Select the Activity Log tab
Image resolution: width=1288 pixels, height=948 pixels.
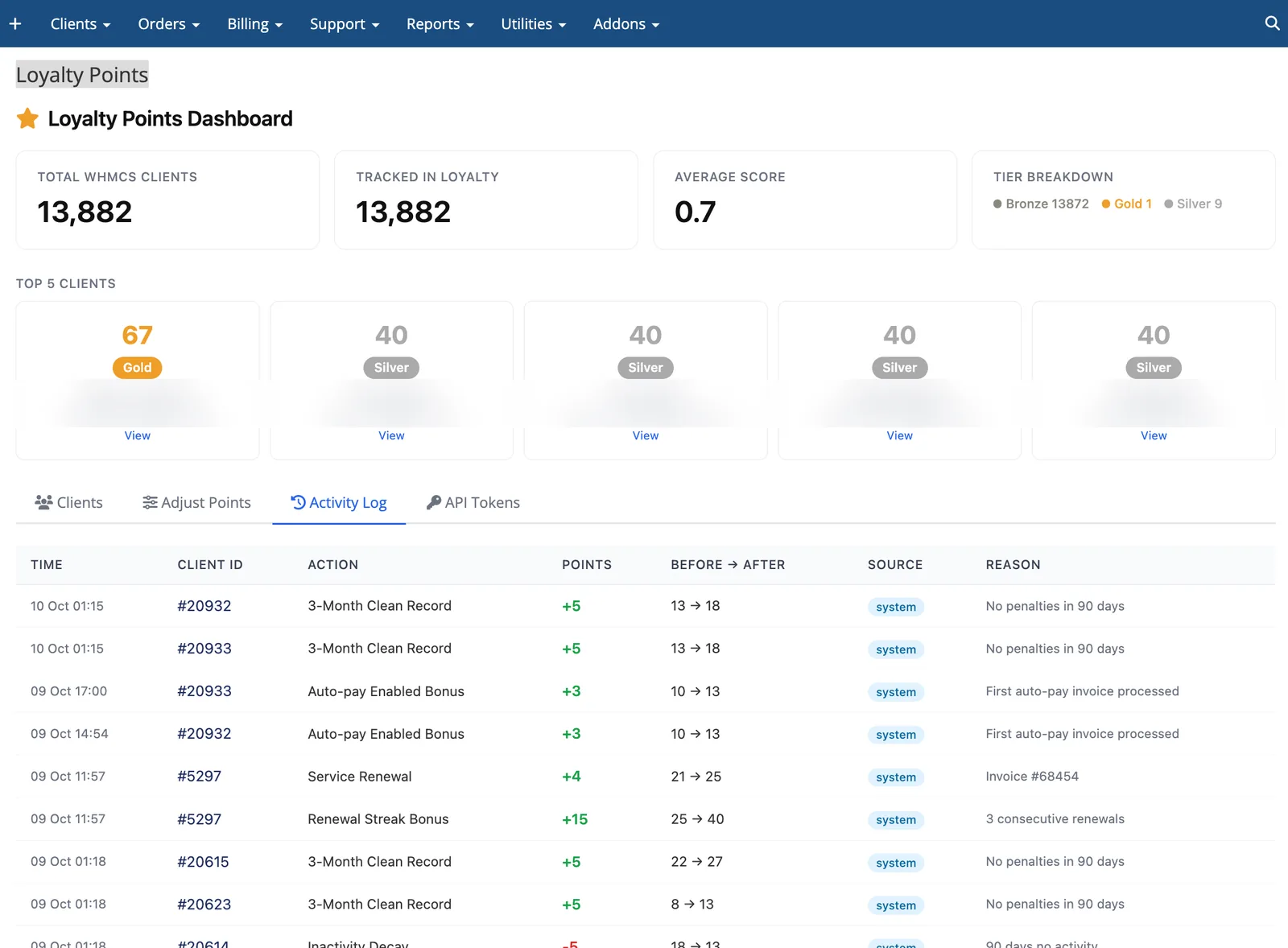[x=339, y=502]
